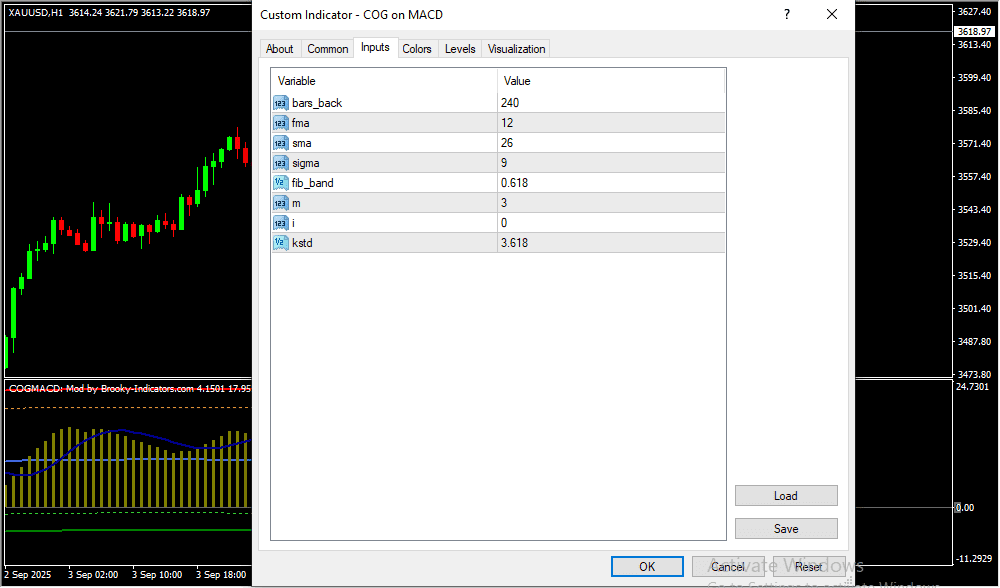Select the bars_back value 240 field

point(610,103)
